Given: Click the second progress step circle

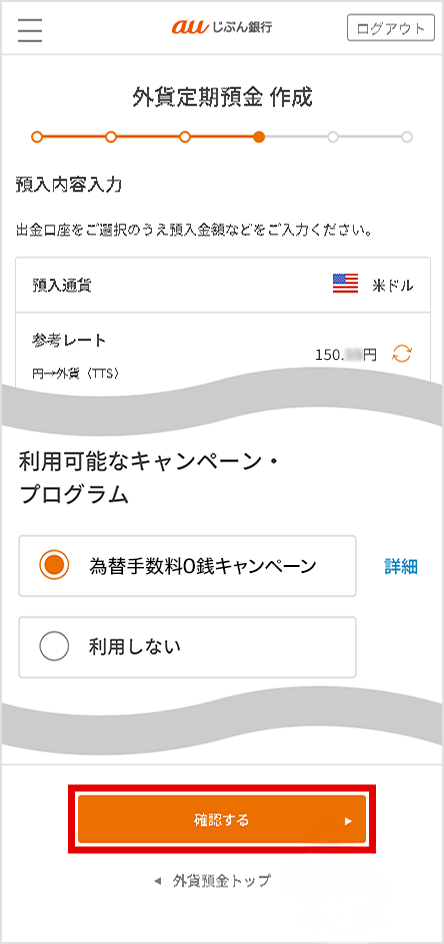Looking at the screenshot, I should click(111, 137).
